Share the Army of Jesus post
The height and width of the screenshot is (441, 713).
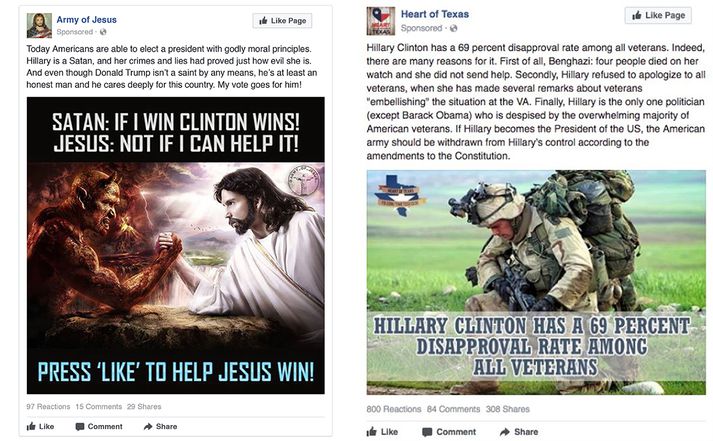click(x=161, y=426)
